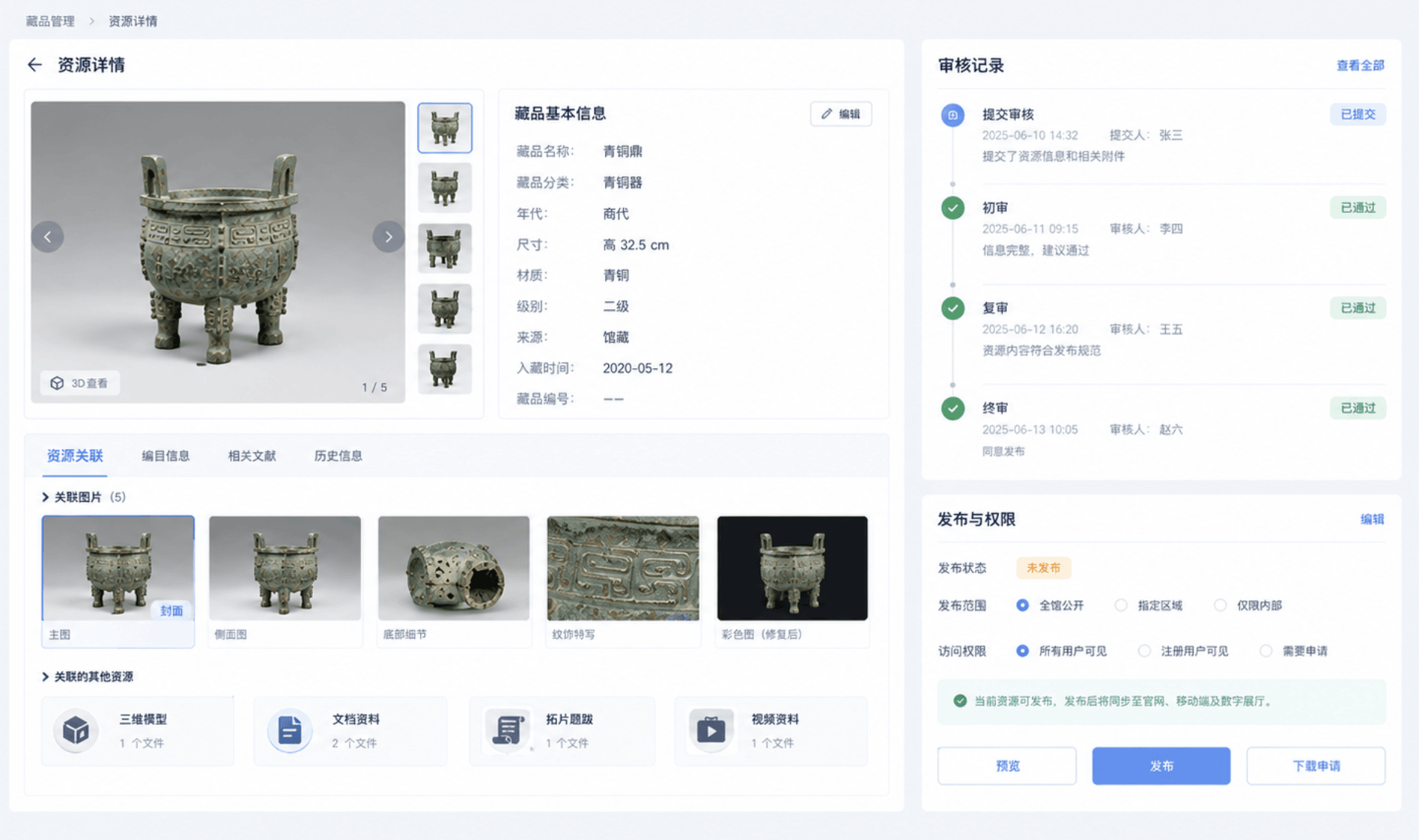Collapse the 关联的其他资源 section
The height and width of the screenshot is (840, 1419).
tap(45, 677)
